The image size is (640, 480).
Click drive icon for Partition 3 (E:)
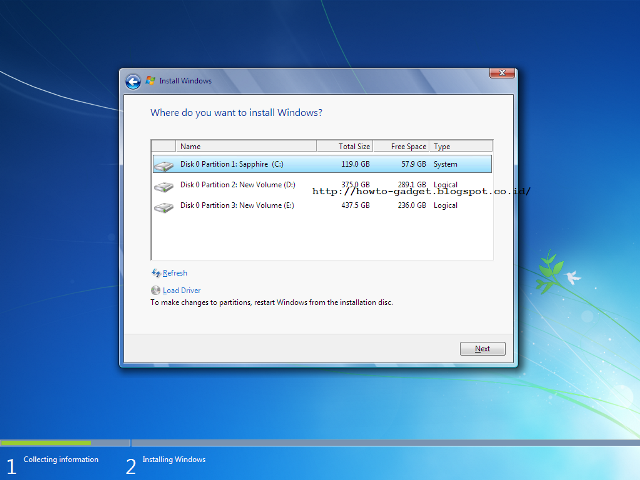tap(164, 207)
